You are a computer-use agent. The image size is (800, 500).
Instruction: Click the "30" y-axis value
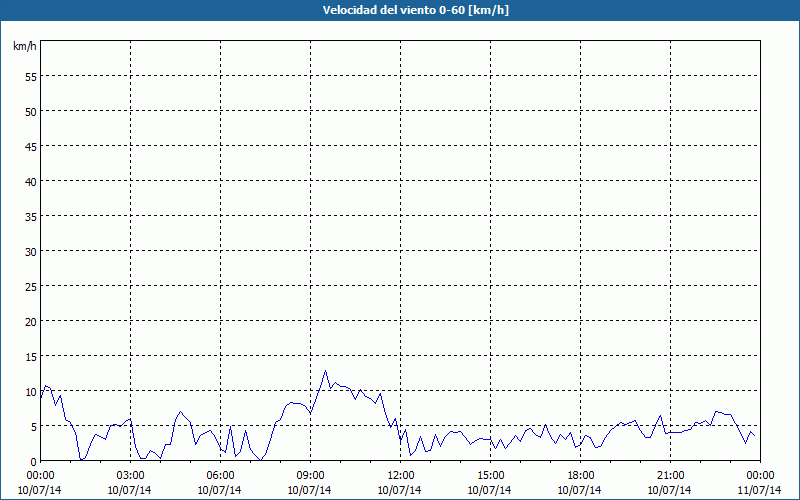(x=31, y=252)
